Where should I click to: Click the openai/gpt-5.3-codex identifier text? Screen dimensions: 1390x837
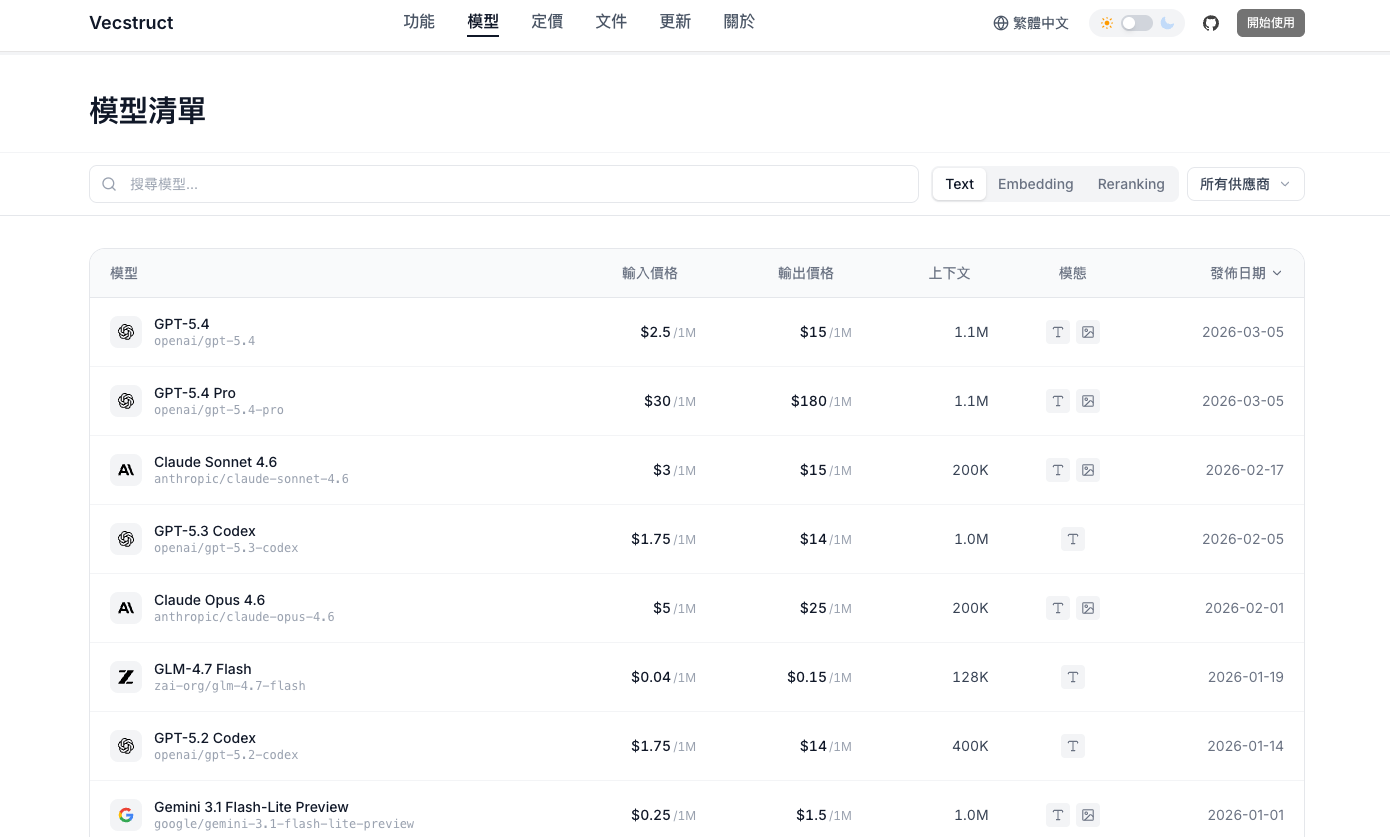[226, 548]
